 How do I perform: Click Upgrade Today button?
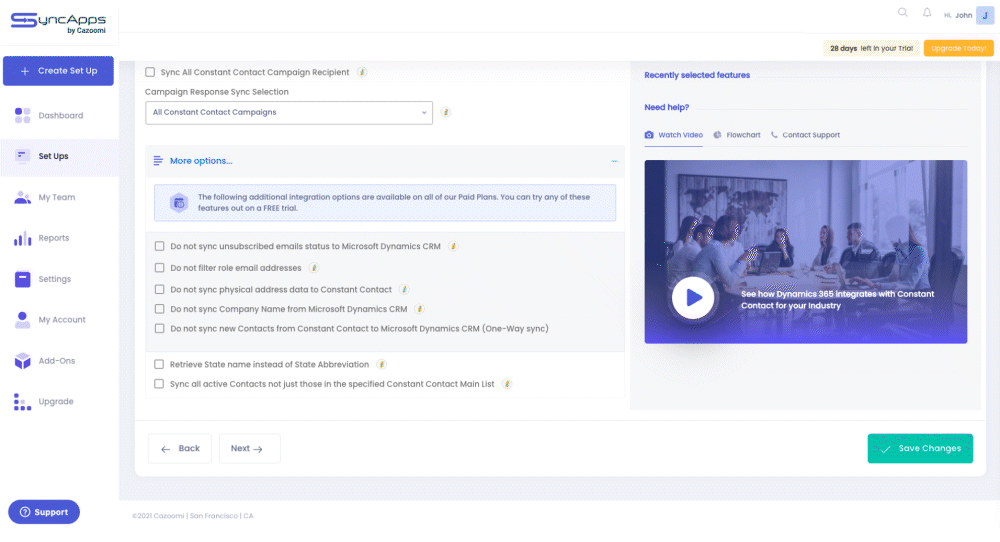point(959,48)
